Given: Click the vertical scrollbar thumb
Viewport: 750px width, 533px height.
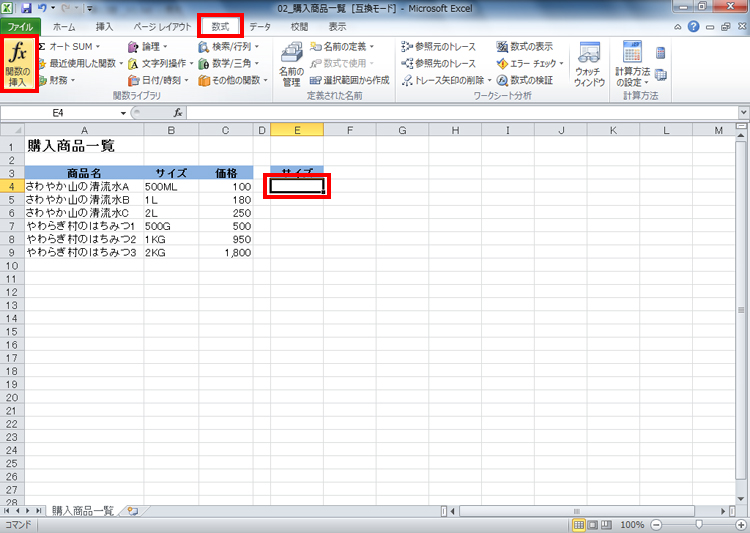Looking at the screenshot, I should [741, 310].
